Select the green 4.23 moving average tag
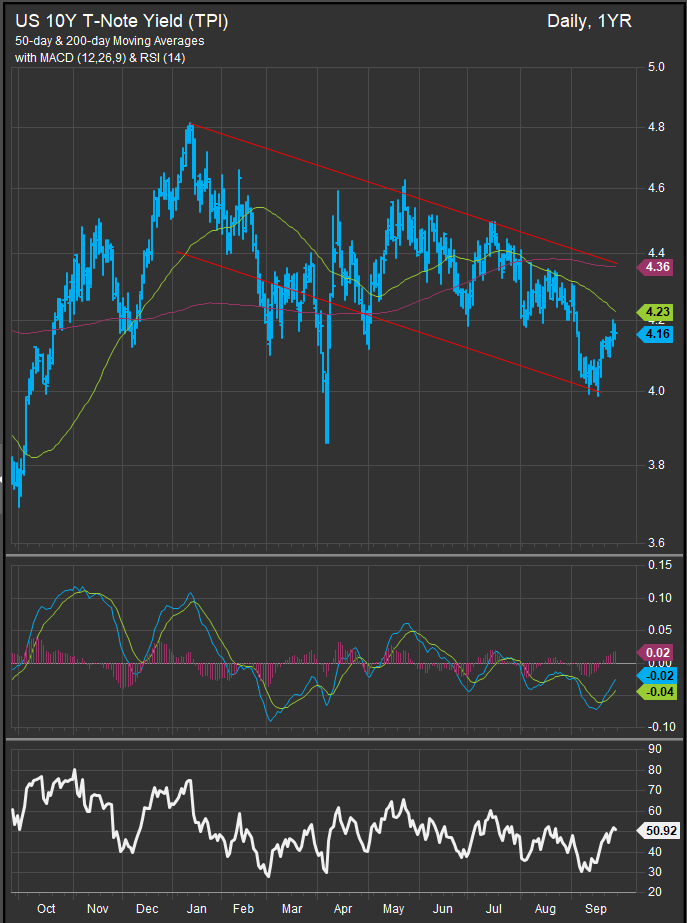Image resolution: width=687 pixels, height=923 pixels. pyautogui.click(x=658, y=312)
